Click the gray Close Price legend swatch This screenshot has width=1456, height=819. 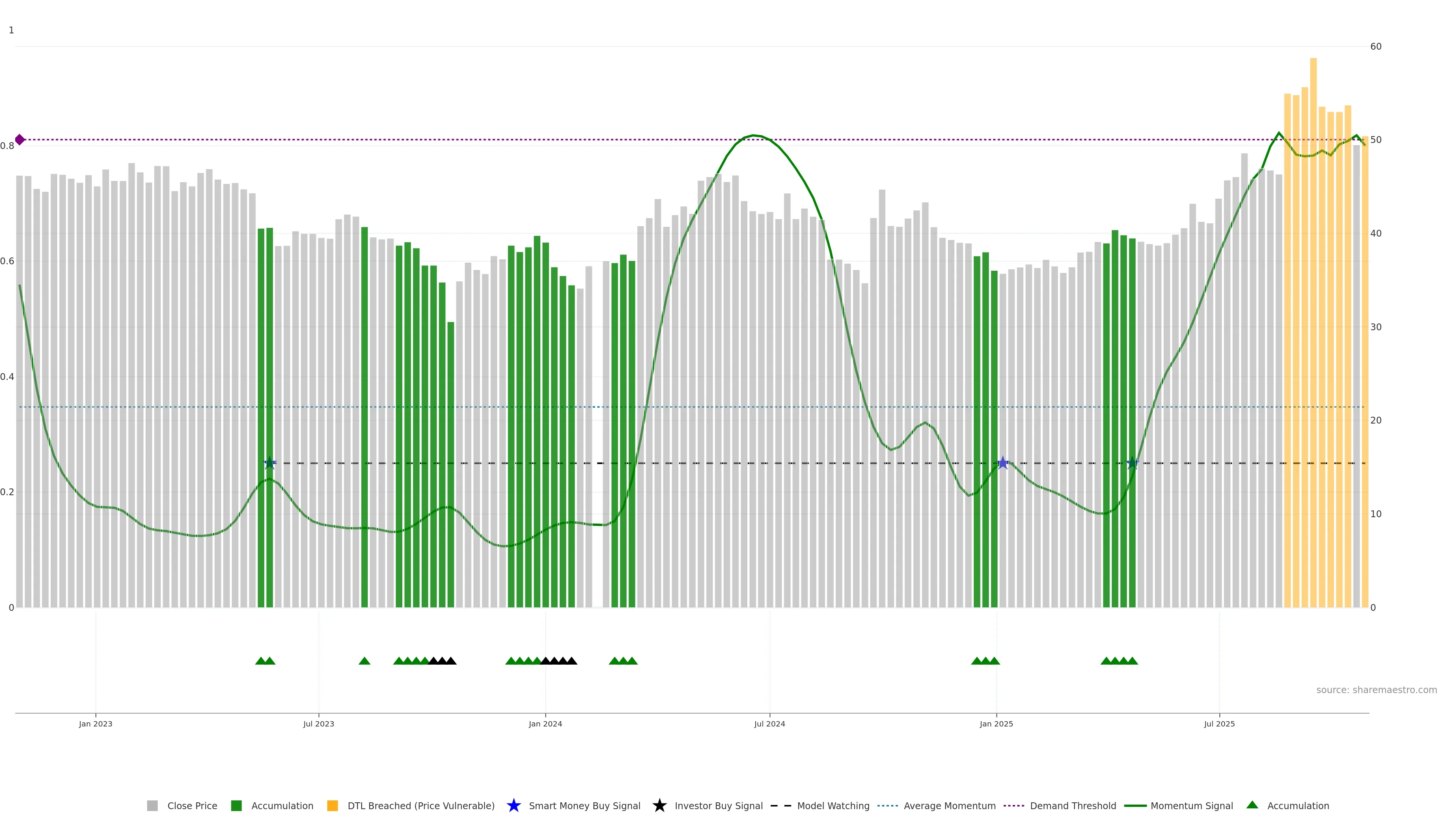coord(152,806)
